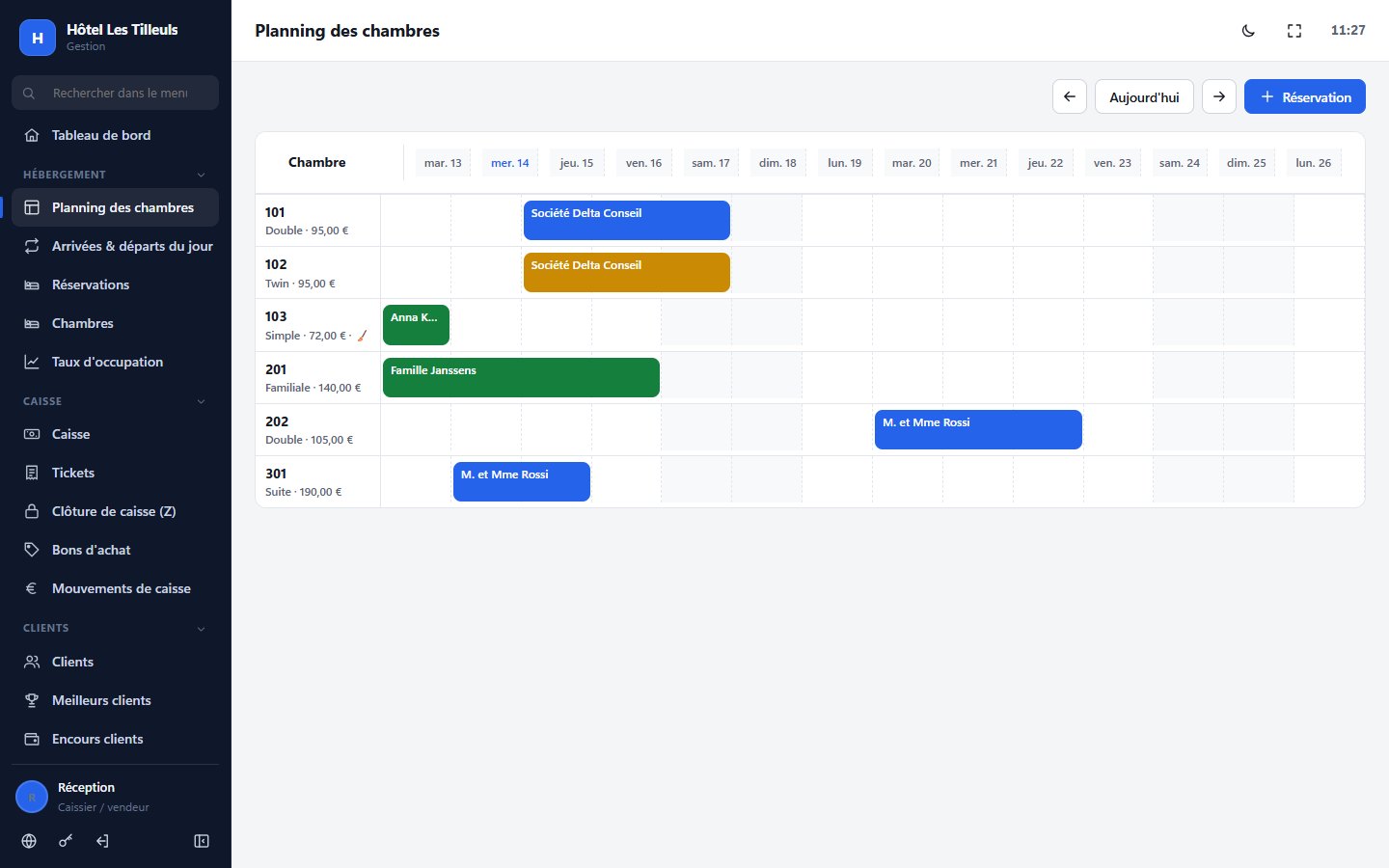Create a new Réservation
This screenshot has width=1389, height=868.
[1304, 96]
